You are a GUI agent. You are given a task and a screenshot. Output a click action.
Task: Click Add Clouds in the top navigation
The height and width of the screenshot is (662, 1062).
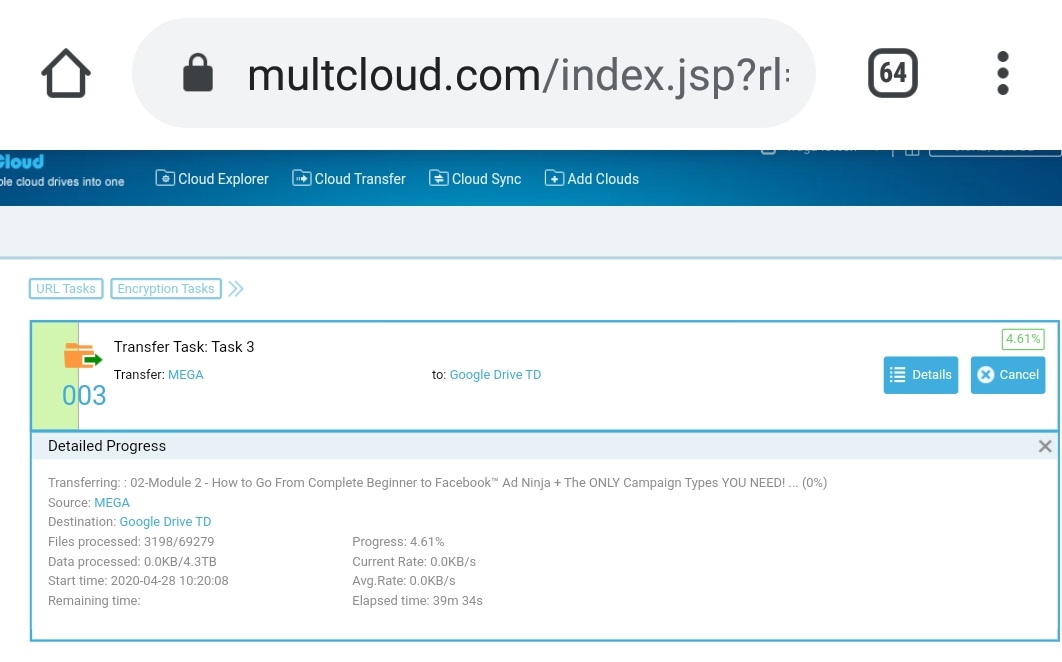click(591, 179)
